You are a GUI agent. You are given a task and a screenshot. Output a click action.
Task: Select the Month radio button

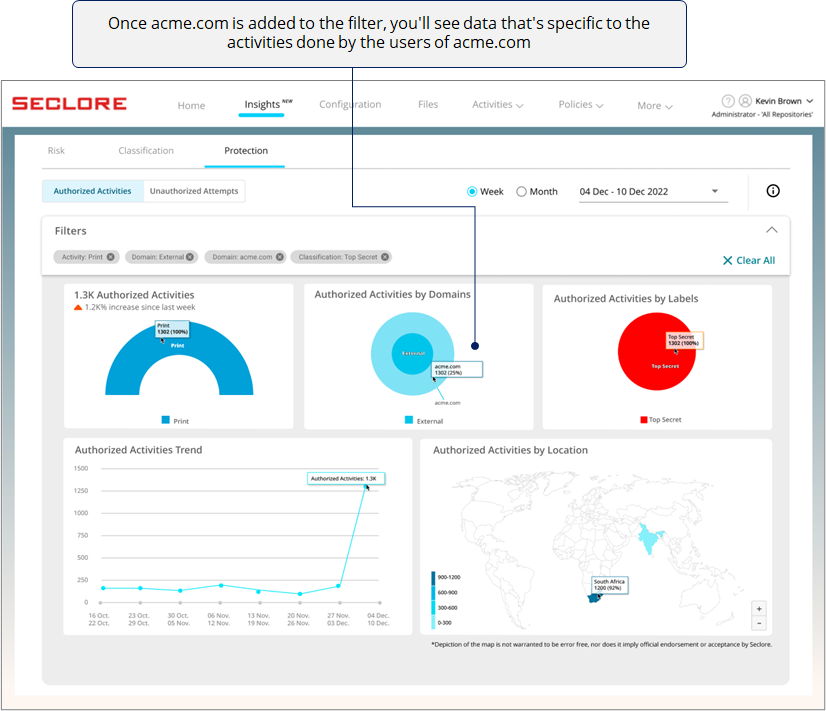click(x=521, y=192)
